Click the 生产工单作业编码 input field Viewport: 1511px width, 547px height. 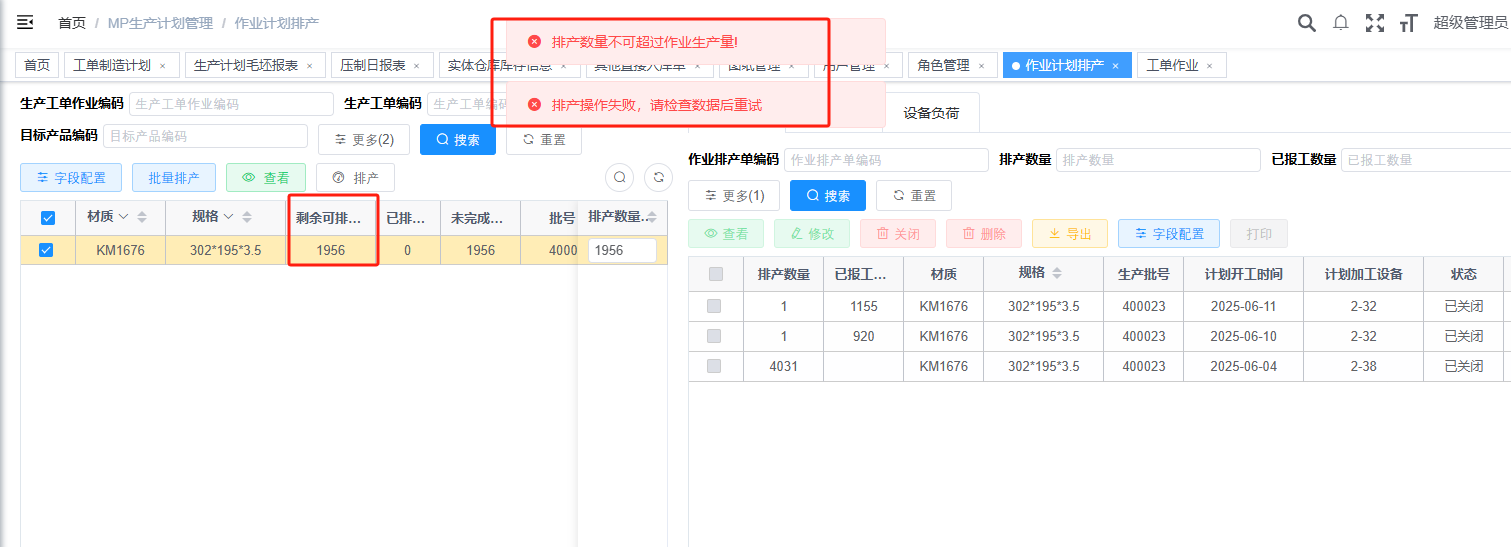pos(231,104)
